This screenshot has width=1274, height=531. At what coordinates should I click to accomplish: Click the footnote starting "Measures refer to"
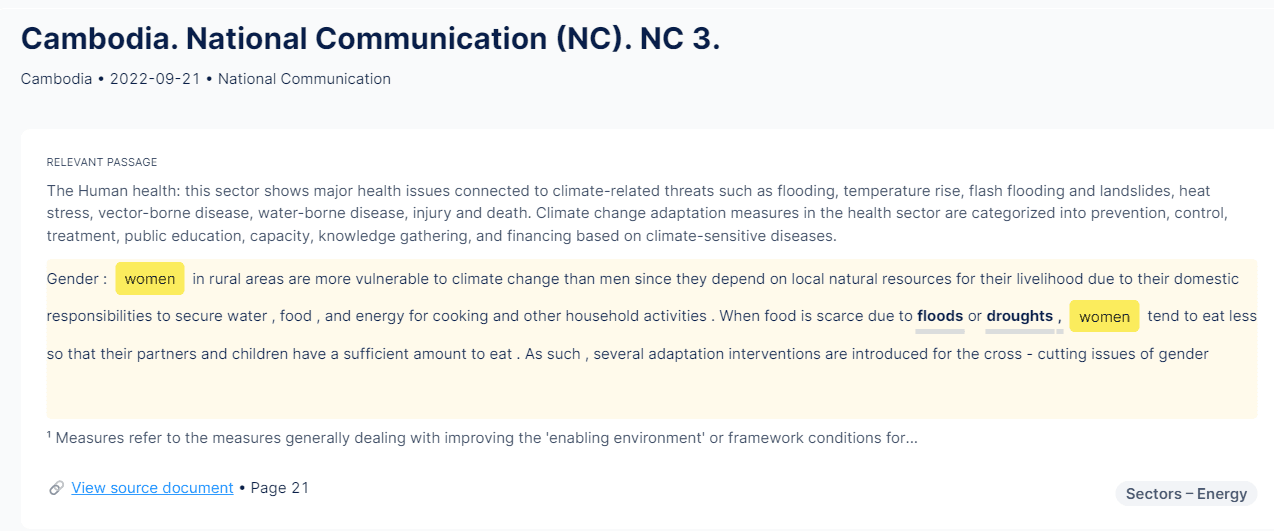[x=482, y=438]
